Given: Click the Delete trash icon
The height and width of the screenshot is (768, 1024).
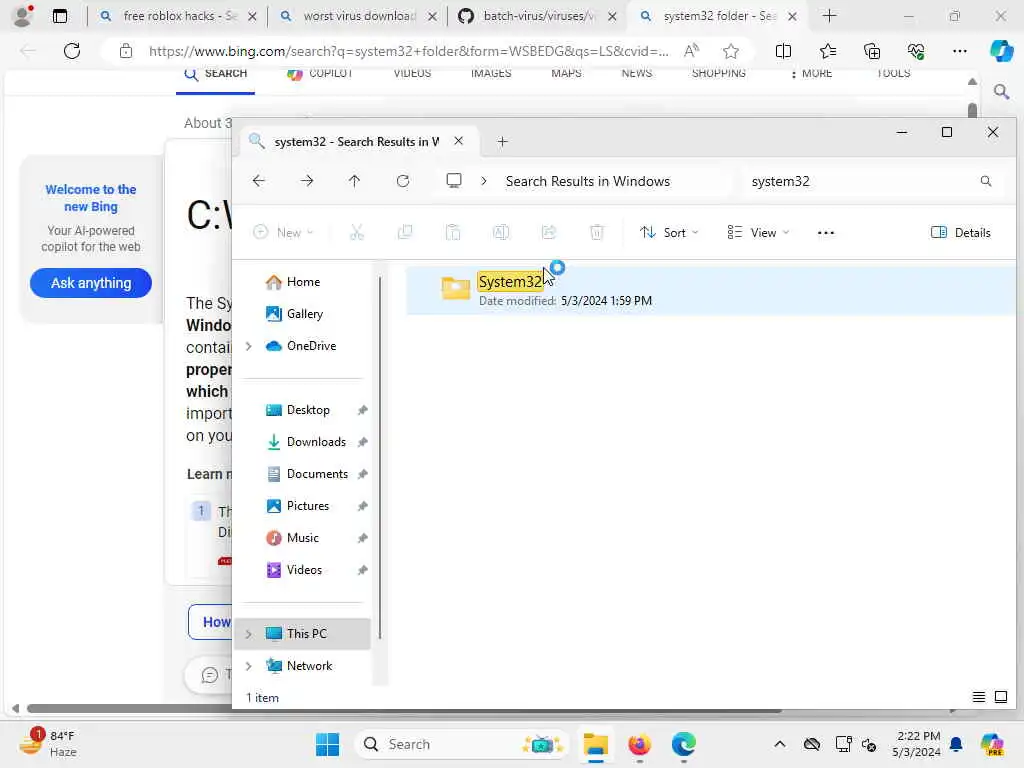Looking at the screenshot, I should 596,232.
